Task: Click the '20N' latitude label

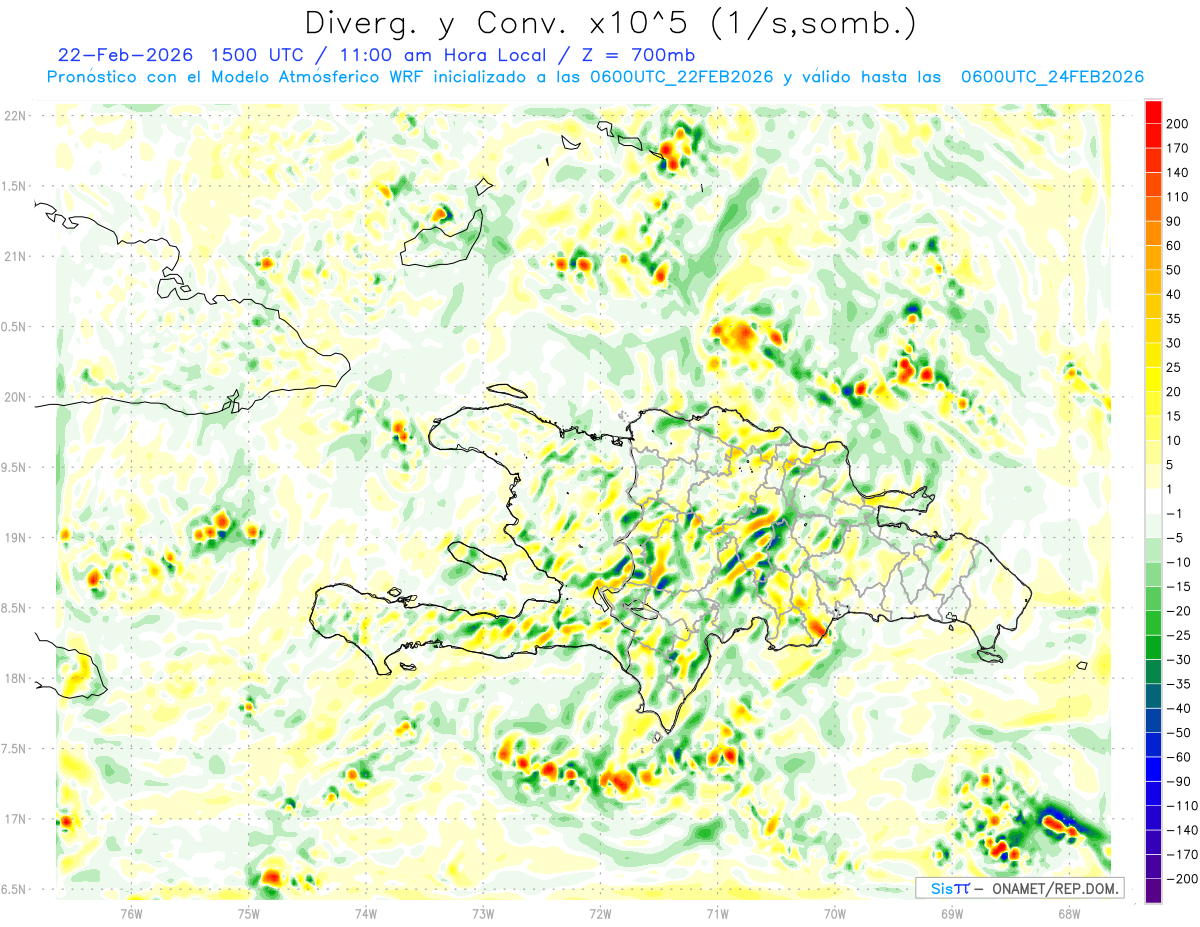Action: [x=14, y=397]
